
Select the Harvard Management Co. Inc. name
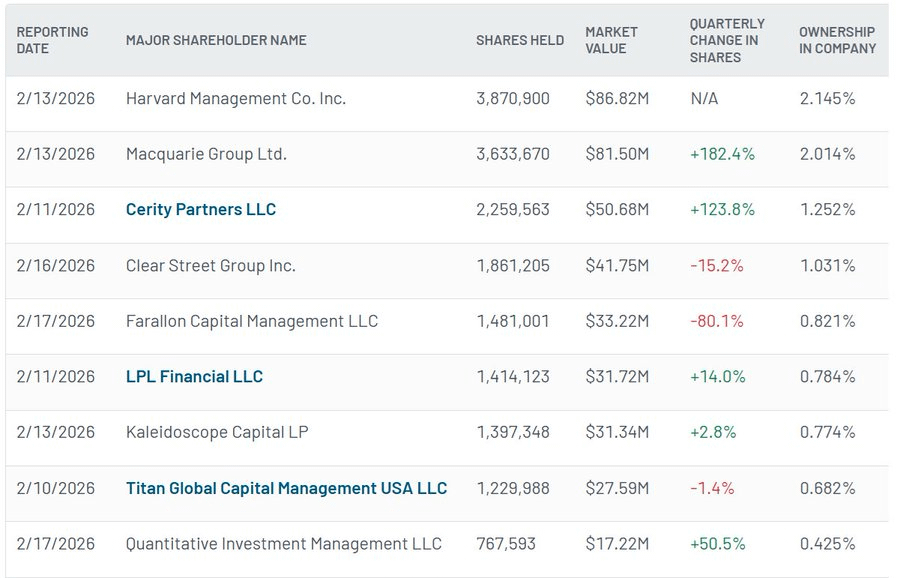(x=236, y=99)
